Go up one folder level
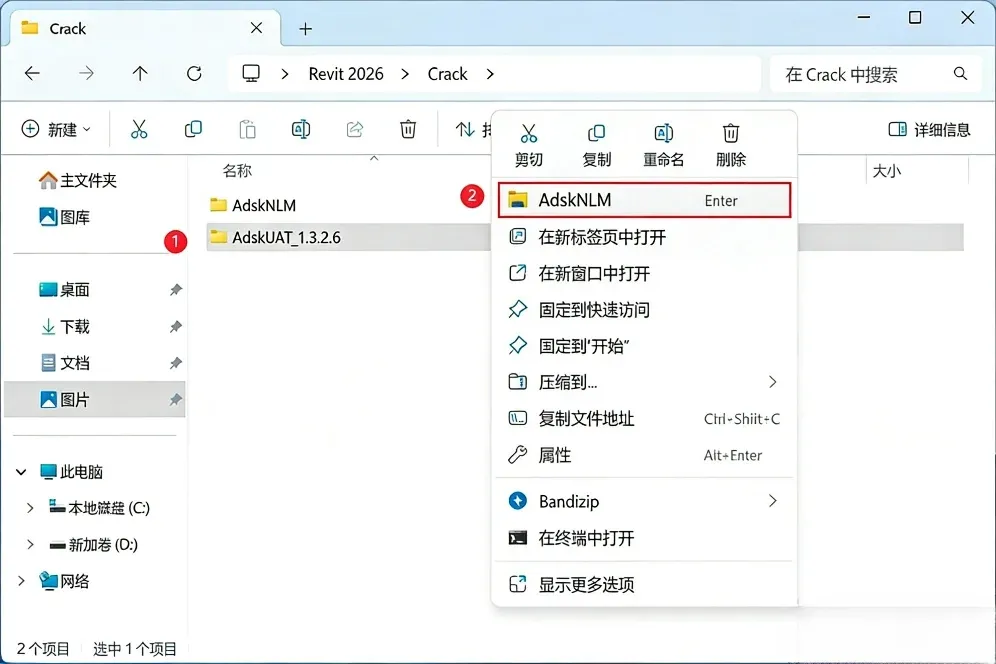Screen dimensions: 996x664 (140, 74)
